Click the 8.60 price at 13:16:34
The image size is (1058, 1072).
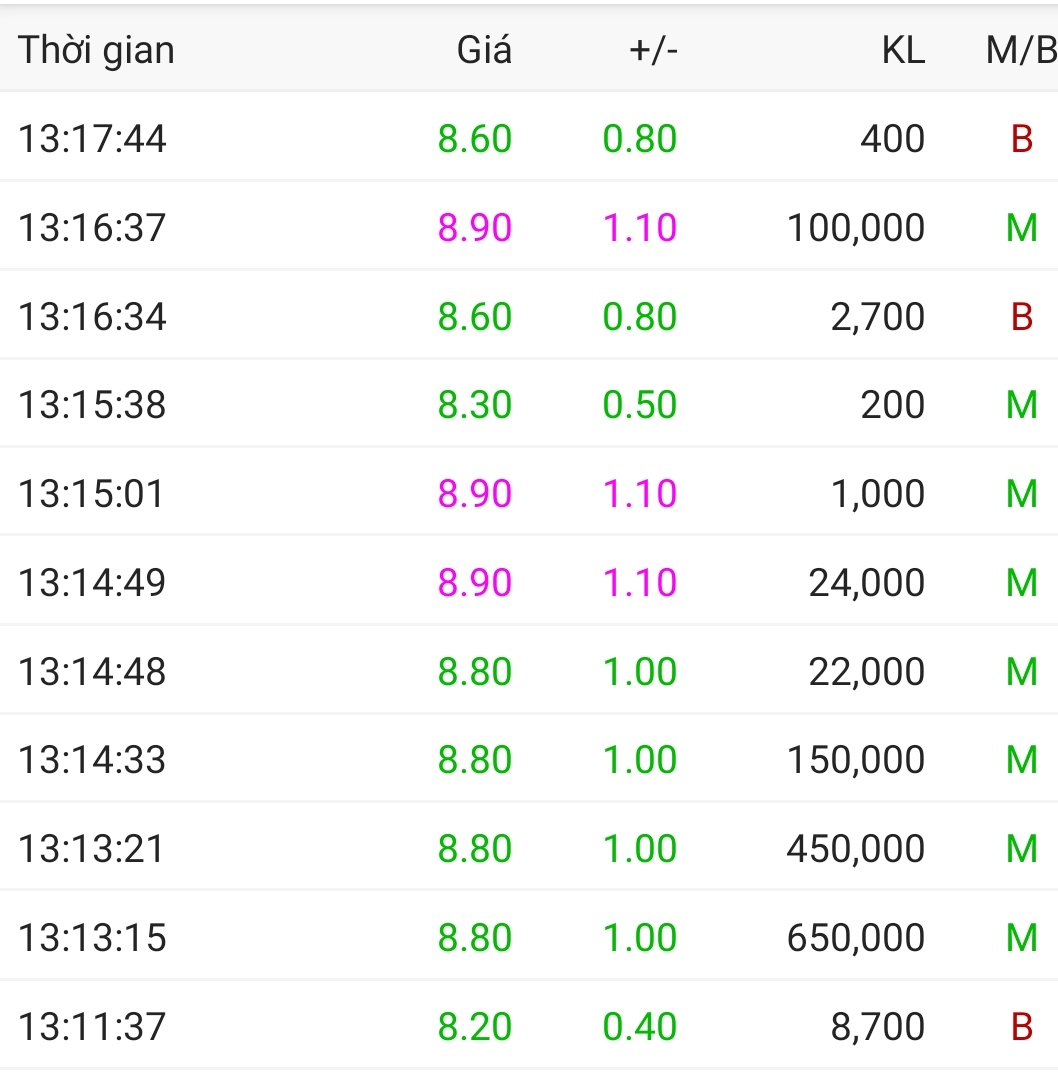[x=475, y=317]
